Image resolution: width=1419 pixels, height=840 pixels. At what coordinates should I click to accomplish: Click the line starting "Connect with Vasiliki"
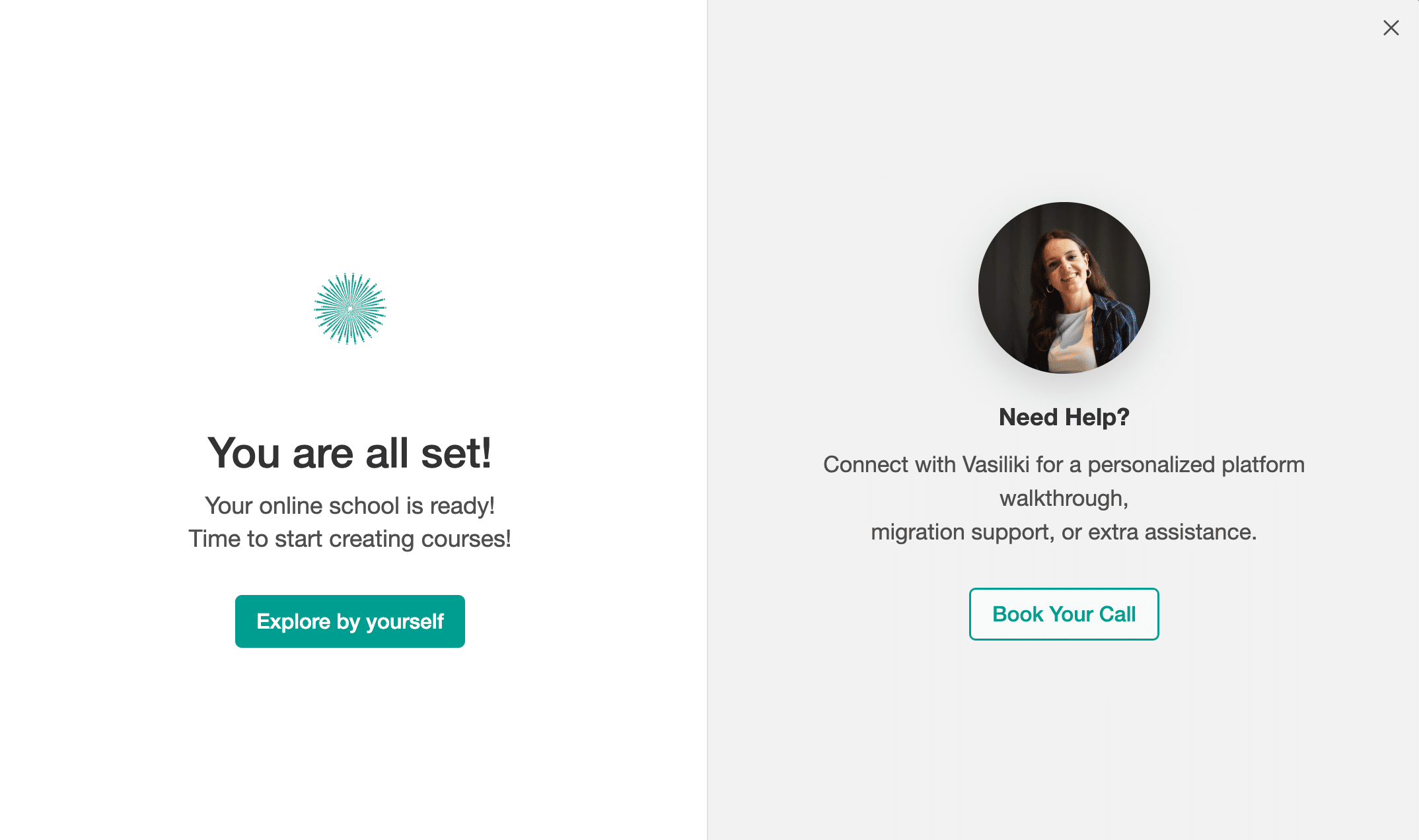click(1064, 465)
